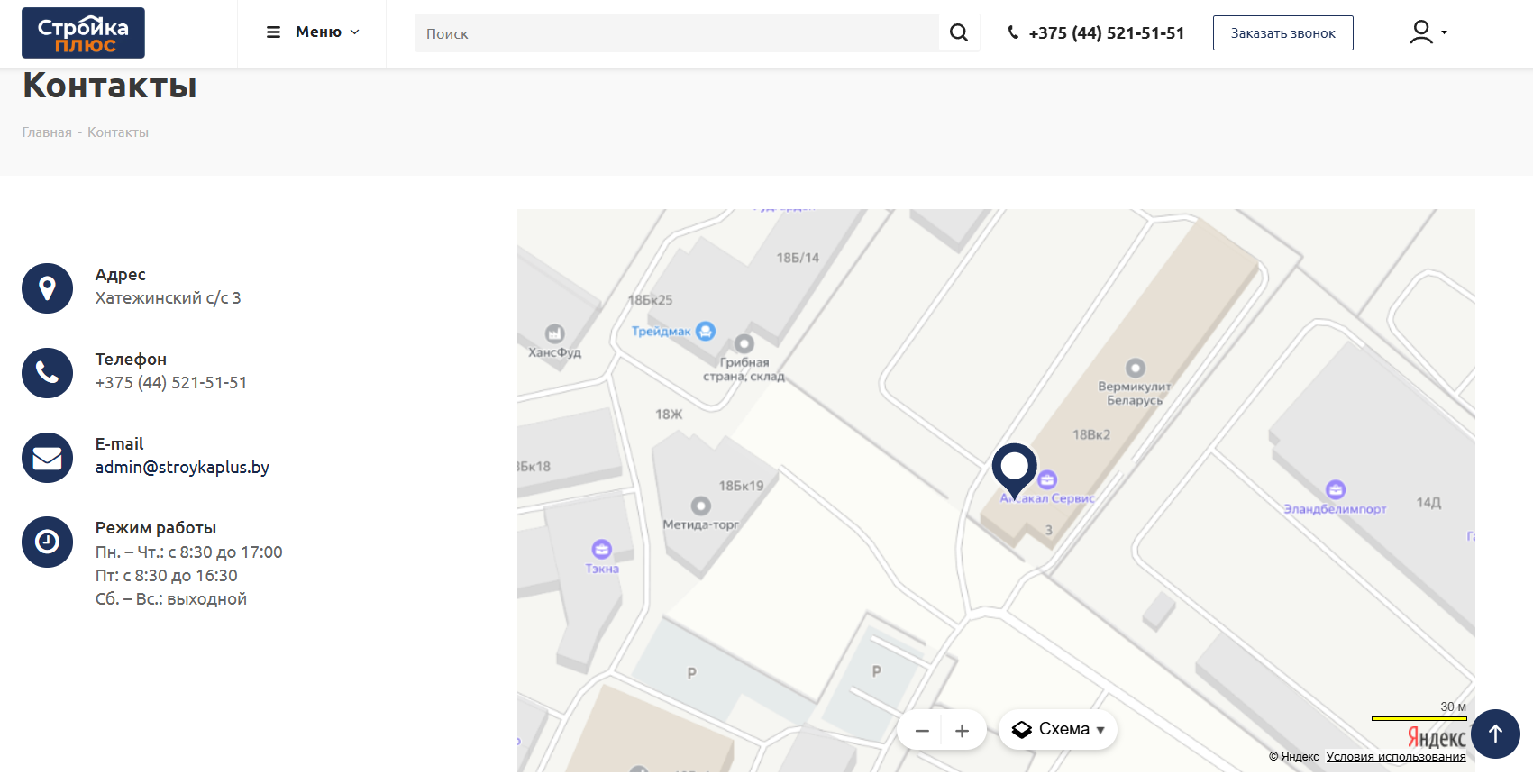
Task: Click the Аркакал Сервис map marker
Action: 1047,480
